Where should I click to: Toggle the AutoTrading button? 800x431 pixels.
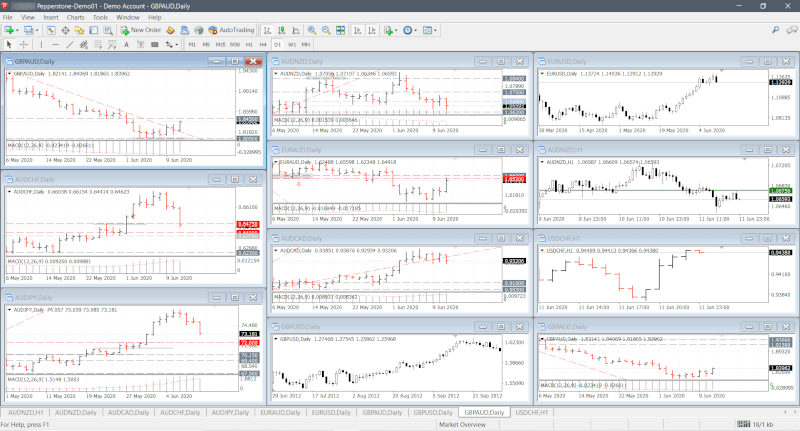point(233,30)
